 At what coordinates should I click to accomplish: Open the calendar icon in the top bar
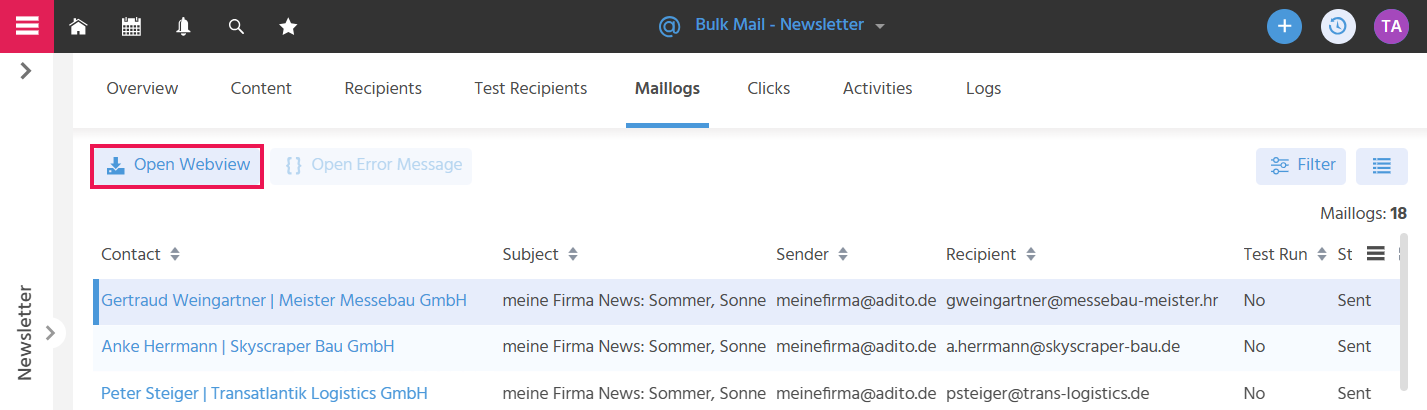click(x=131, y=27)
